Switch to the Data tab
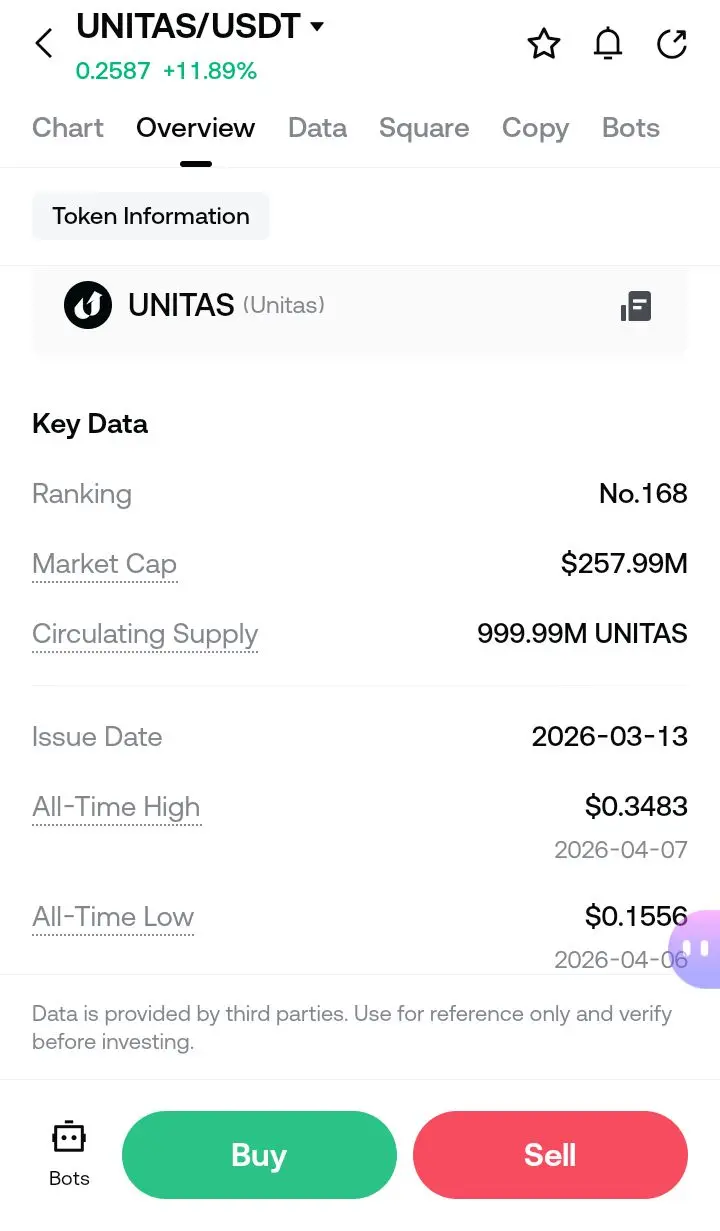 (x=317, y=128)
